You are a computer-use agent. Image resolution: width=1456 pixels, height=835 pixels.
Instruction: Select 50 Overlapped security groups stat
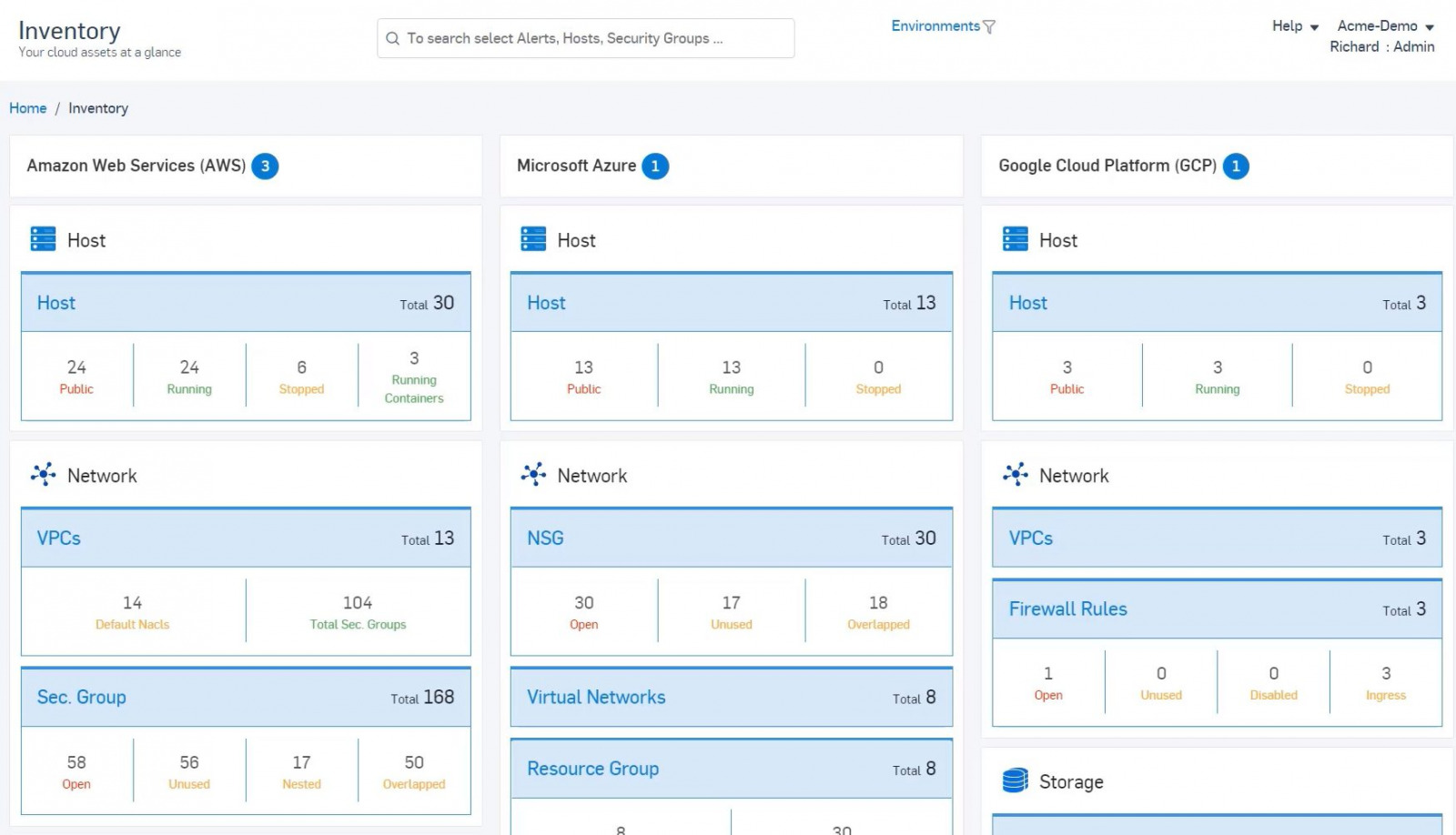pyautogui.click(x=414, y=771)
